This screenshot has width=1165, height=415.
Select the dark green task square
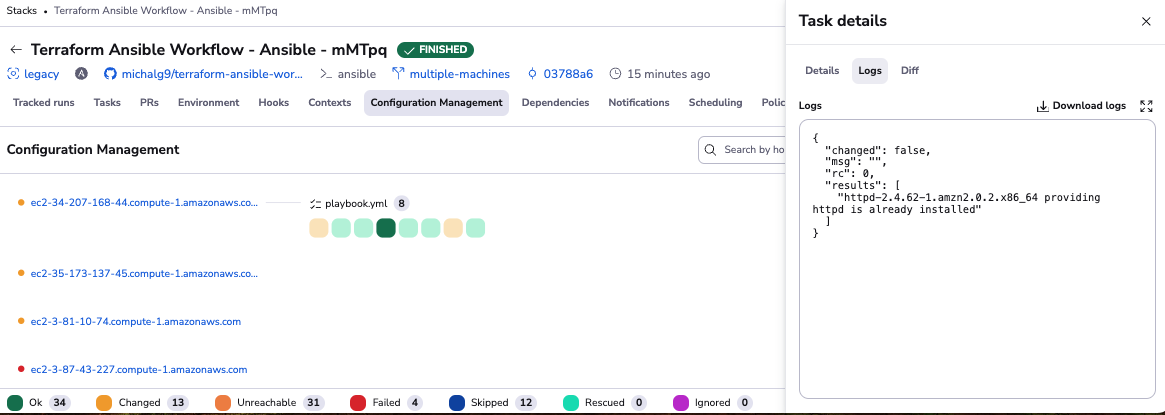click(386, 228)
